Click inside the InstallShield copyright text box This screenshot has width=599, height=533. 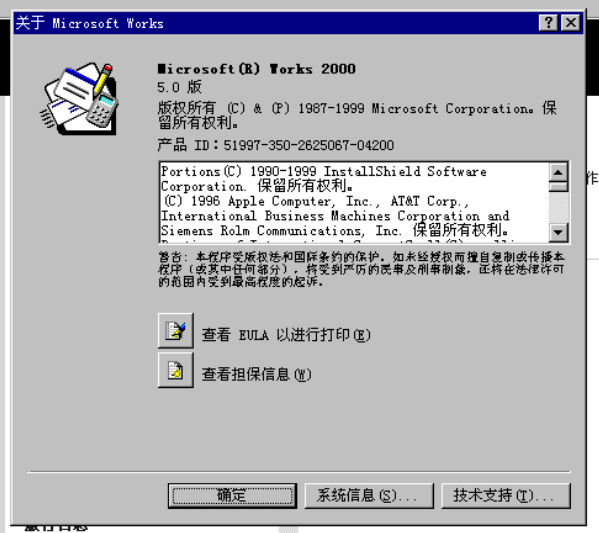[x=354, y=203]
